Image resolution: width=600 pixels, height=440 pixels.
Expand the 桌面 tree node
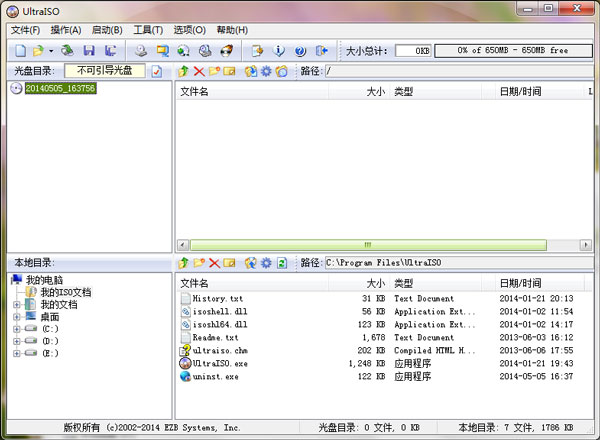tap(17, 316)
